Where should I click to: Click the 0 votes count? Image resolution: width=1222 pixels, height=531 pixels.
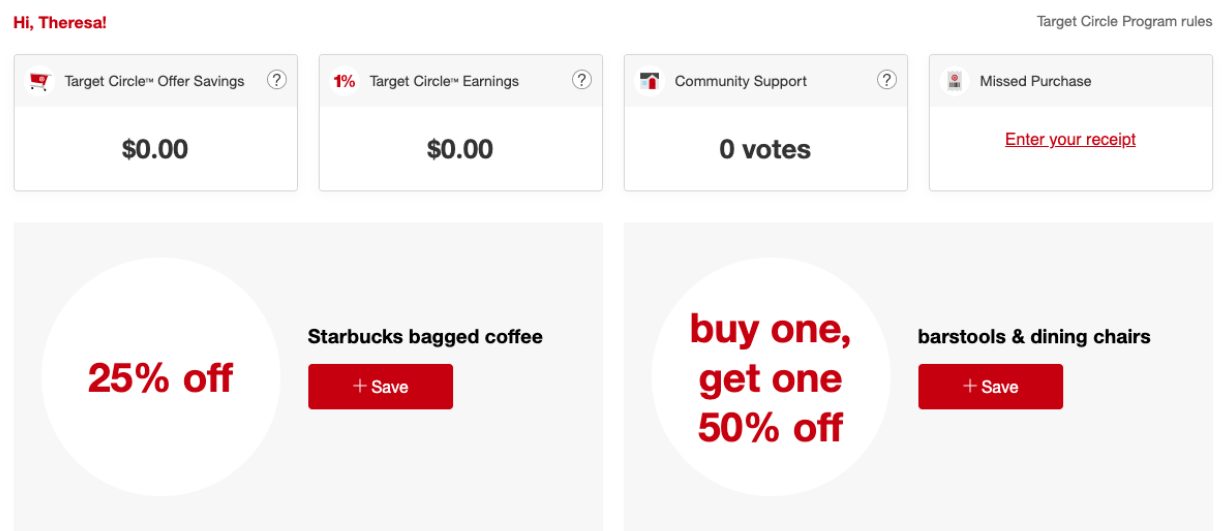click(765, 149)
